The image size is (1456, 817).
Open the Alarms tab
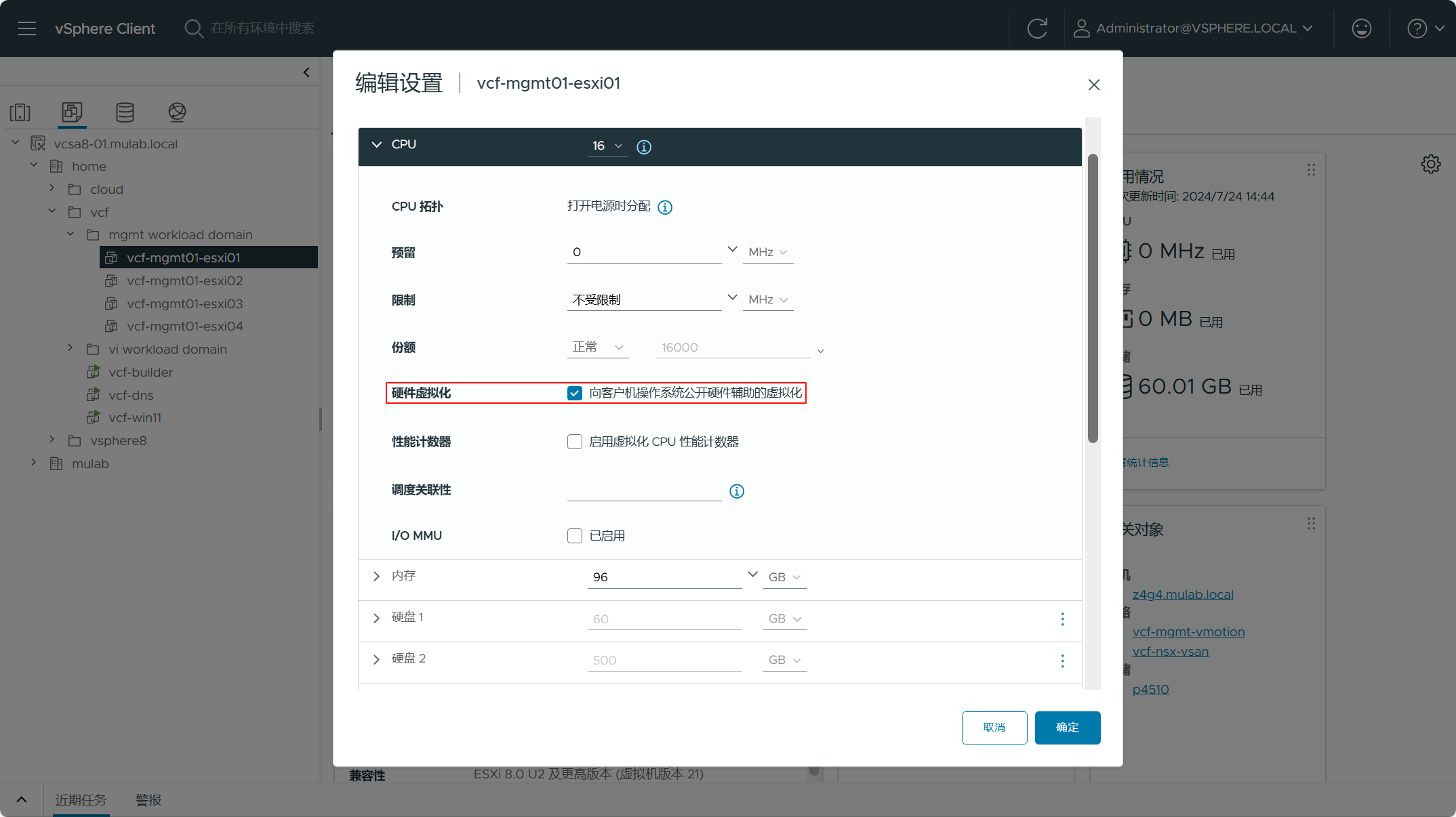(148, 800)
